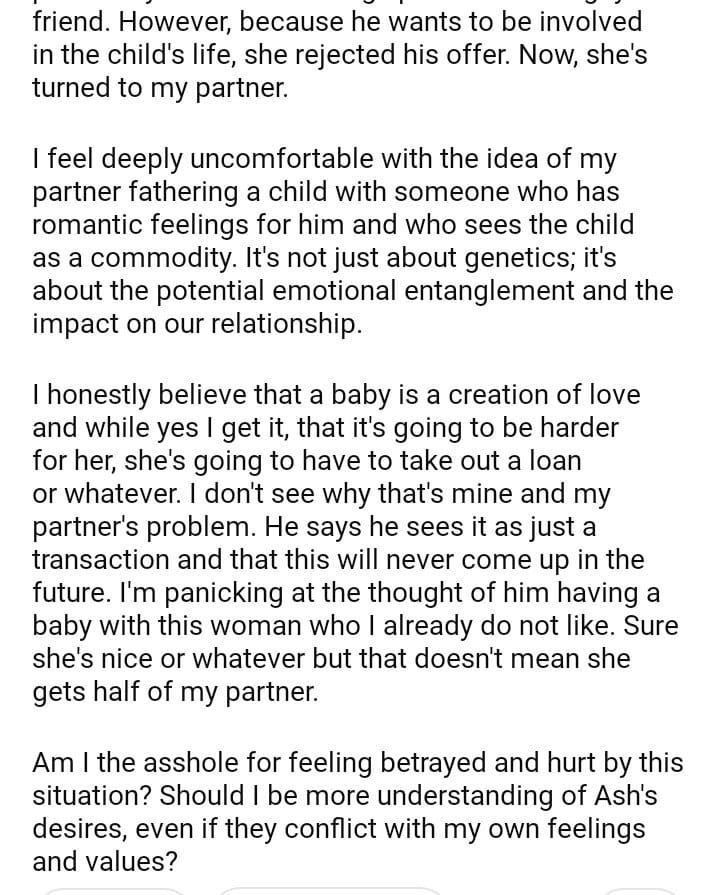The image size is (720, 895).
Task: Click the line "gets half of my partner."
Action: pyautogui.click(x=175, y=693)
